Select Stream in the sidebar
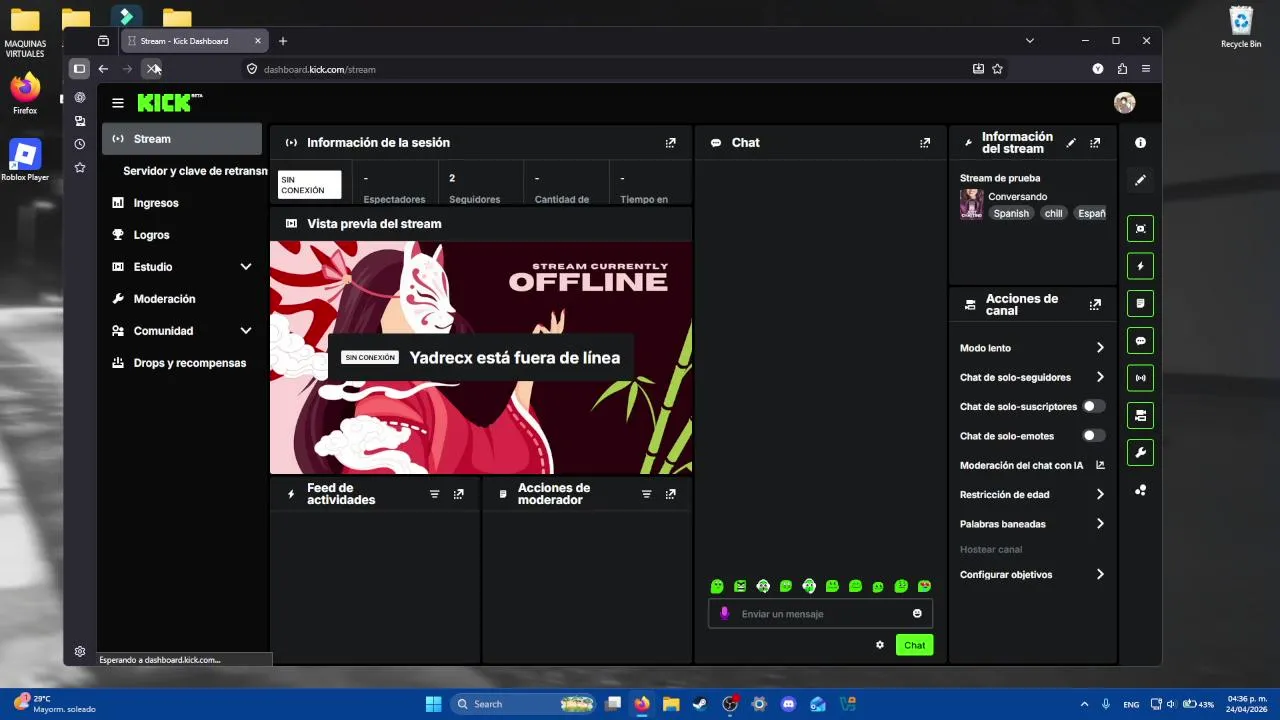Viewport: 1280px width, 720px height. pyautogui.click(x=182, y=139)
